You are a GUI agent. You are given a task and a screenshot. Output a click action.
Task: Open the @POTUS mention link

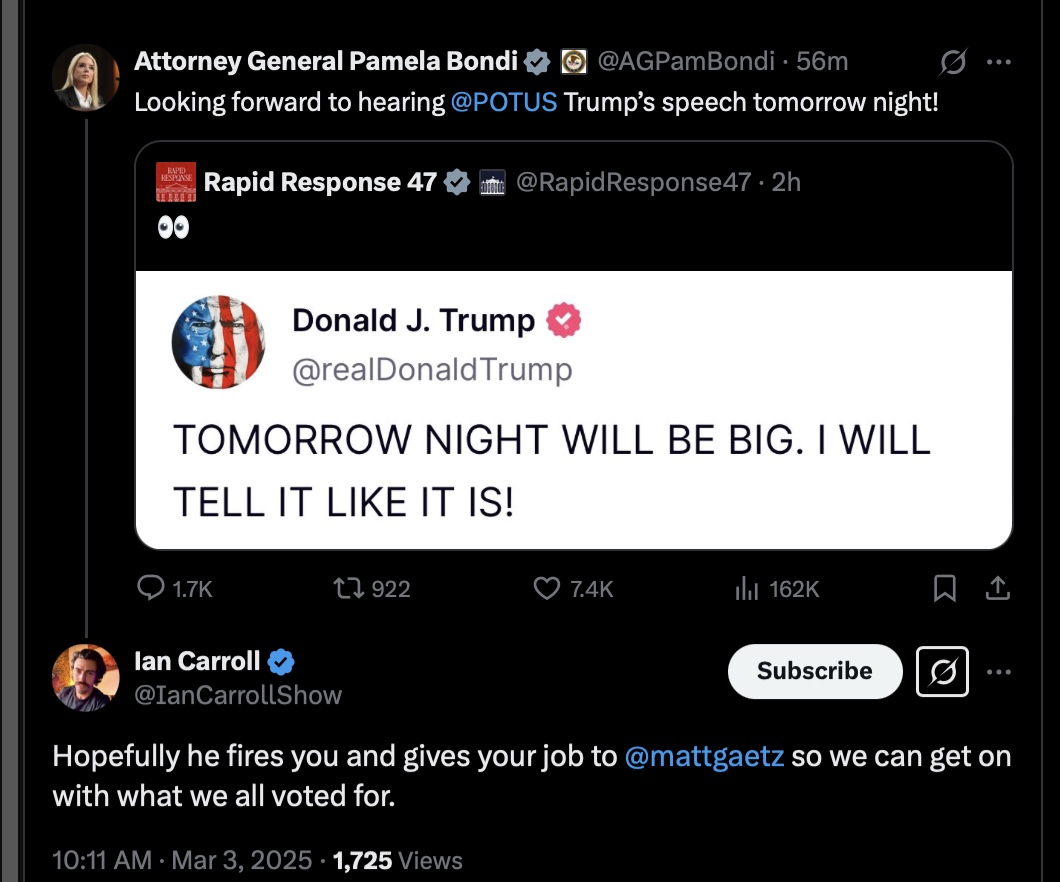pos(504,102)
